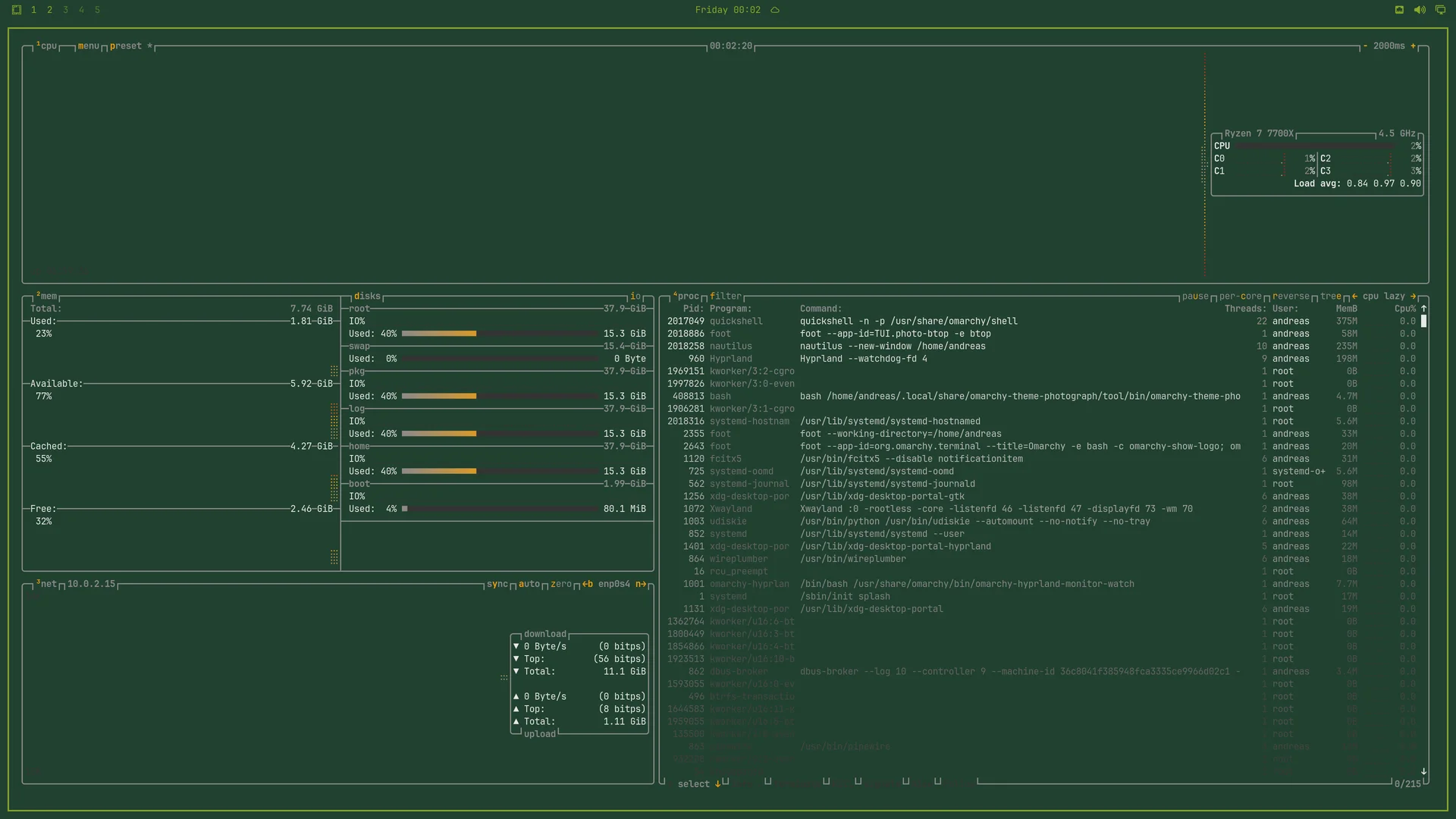Click the minus icon to decrease update interval
Screen dimensions: 1456x819
1365,46
